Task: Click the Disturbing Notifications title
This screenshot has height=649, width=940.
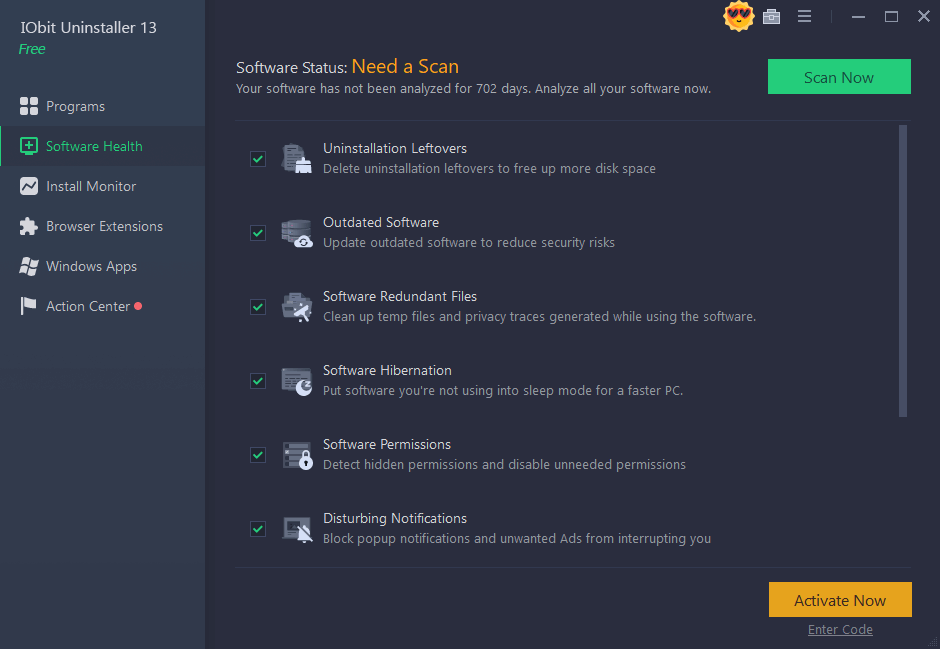Action: [394, 518]
